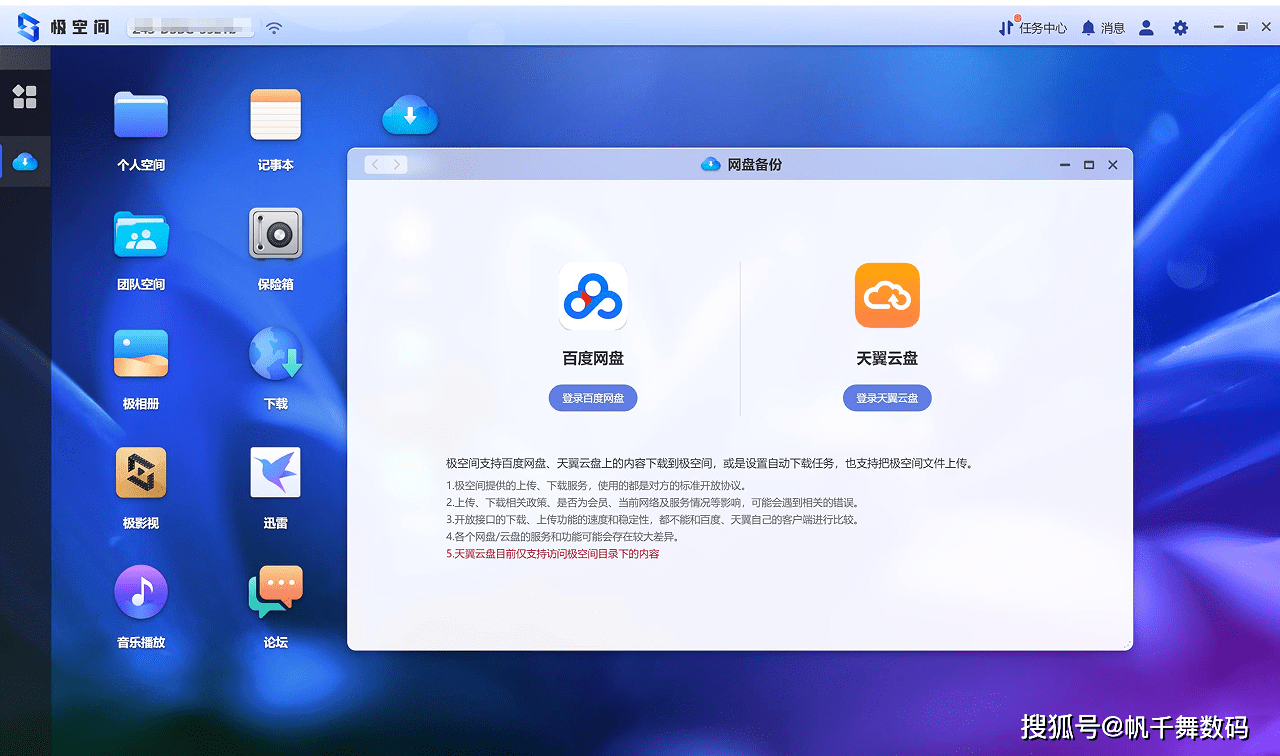Open the 个人空间 folder icon
The height and width of the screenshot is (756, 1280).
141,115
